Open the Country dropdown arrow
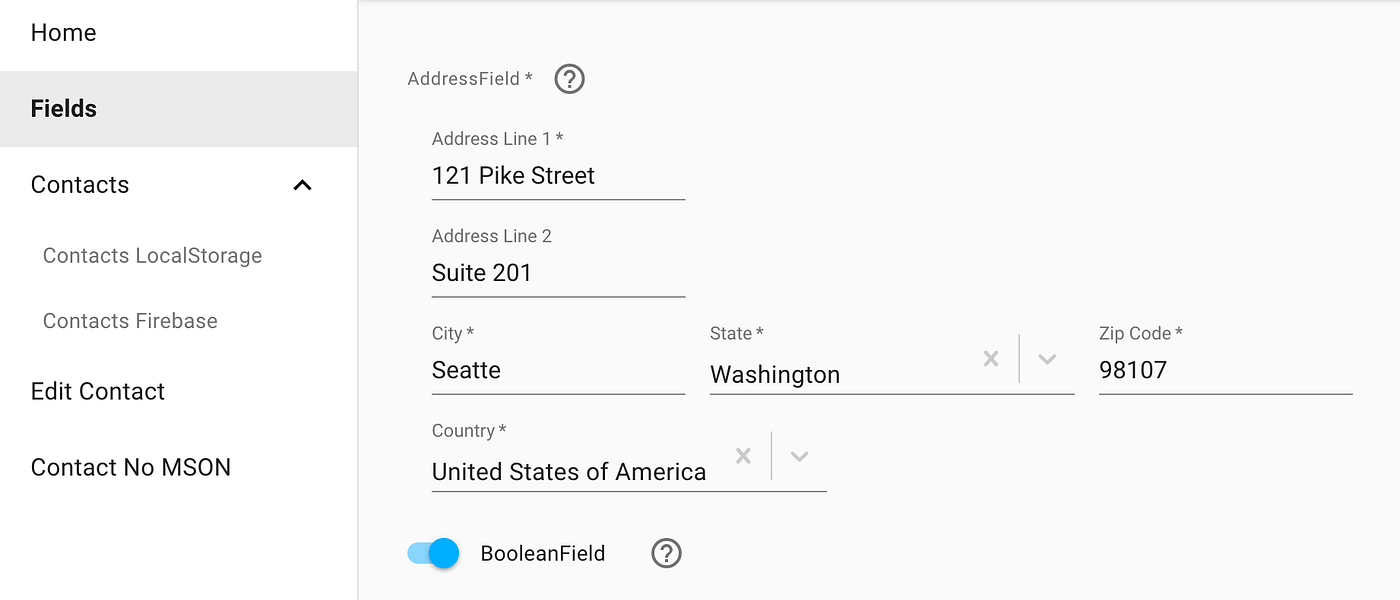The height and width of the screenshot is (600, 1400). pyautogui.click(x=799, y=456)
